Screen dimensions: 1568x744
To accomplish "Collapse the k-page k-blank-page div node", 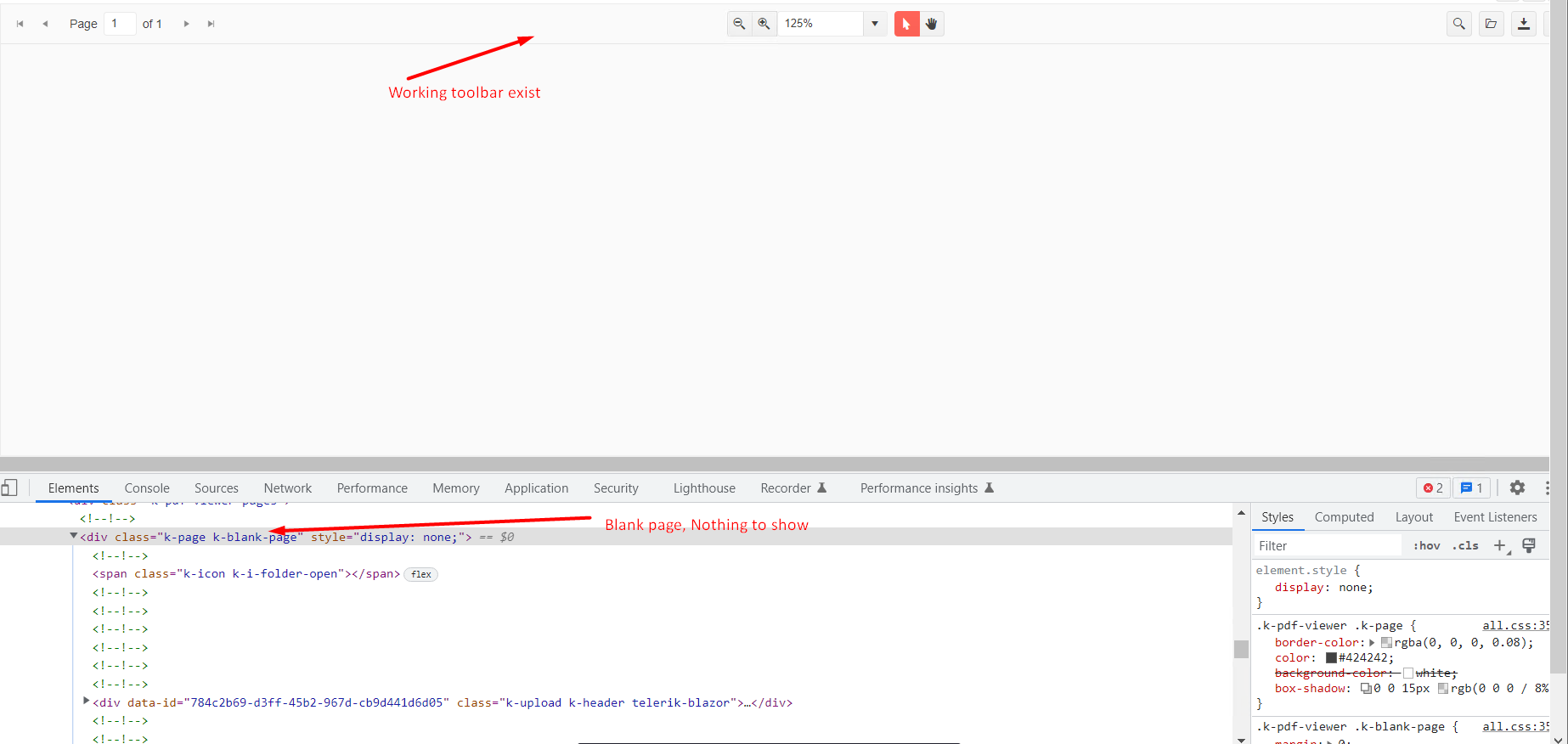I will [x=74, y=536].
